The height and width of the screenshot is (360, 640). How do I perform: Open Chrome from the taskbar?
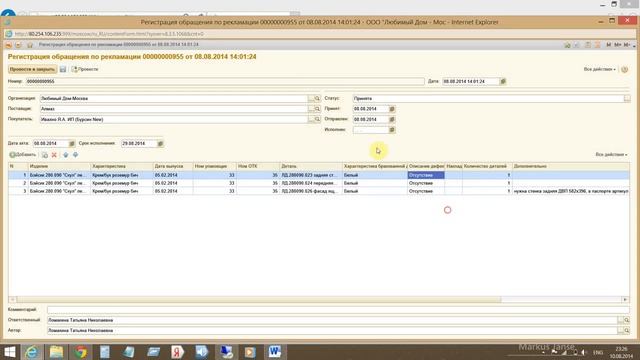click(80, 352)
